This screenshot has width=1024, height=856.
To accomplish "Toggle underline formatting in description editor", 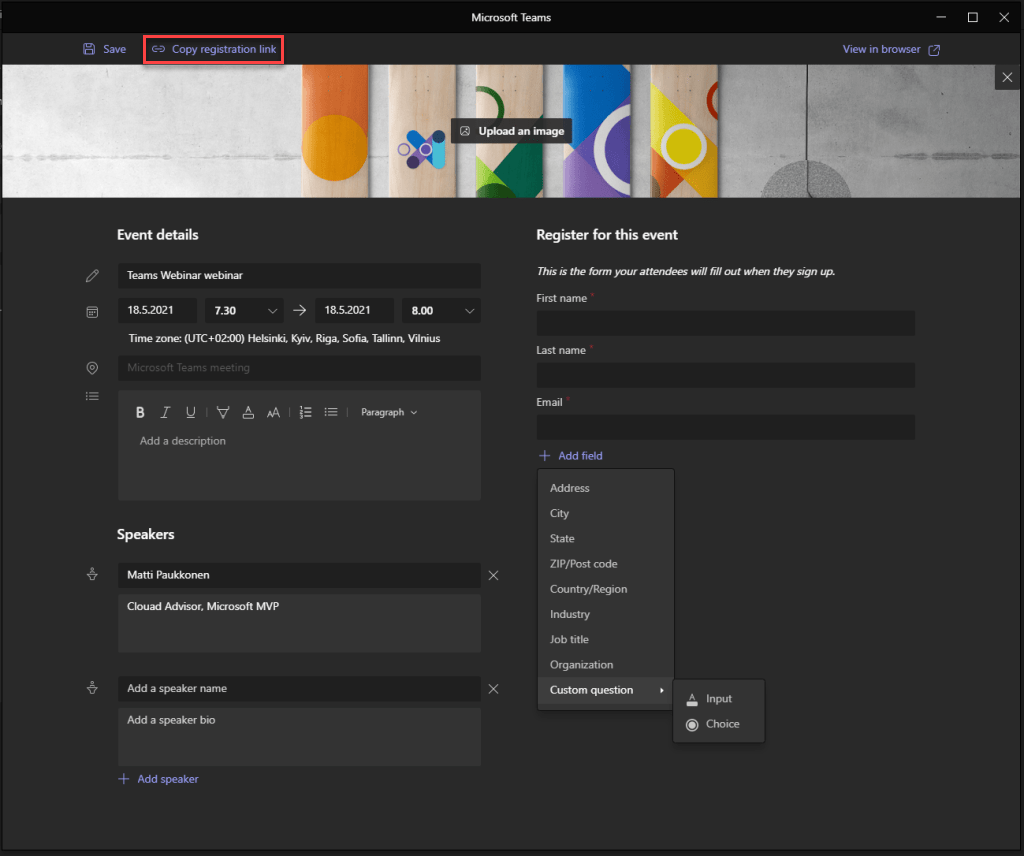I will [191, 412].
